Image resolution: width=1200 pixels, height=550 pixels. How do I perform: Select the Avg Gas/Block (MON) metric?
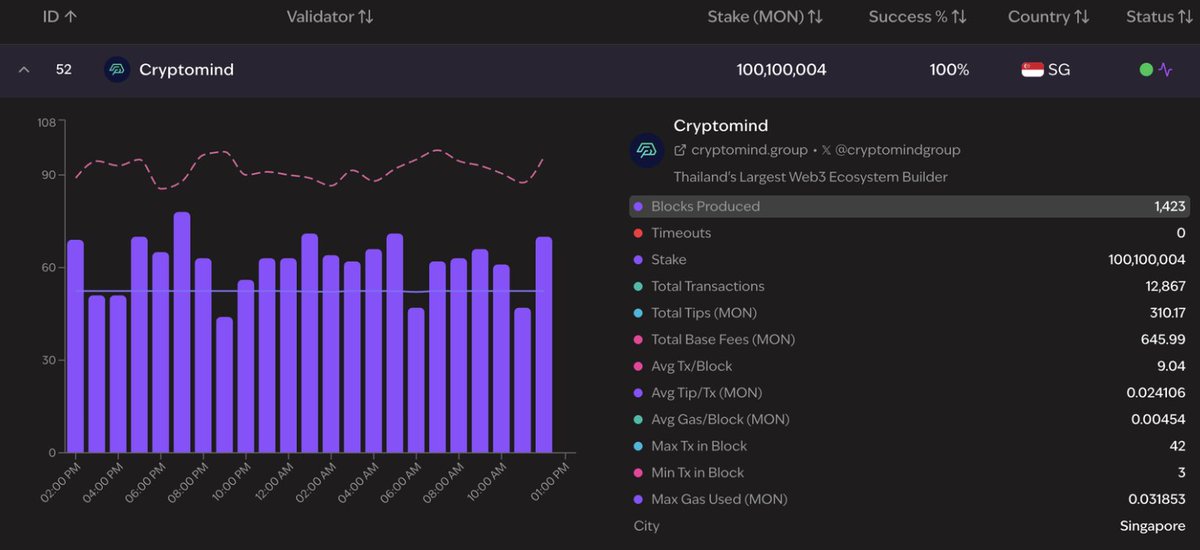[909, 419]
